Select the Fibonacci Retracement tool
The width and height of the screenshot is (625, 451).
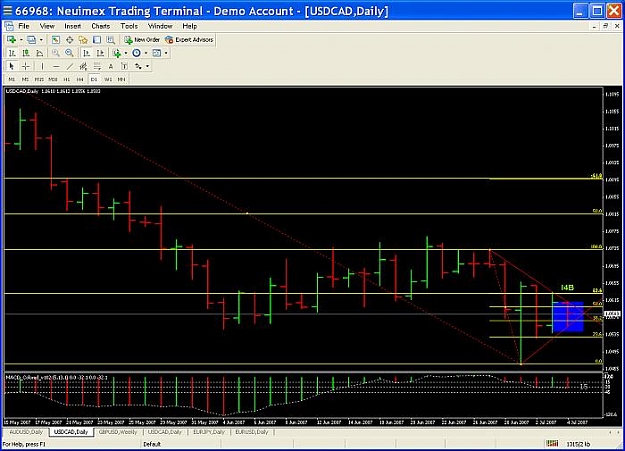[97, 66]
